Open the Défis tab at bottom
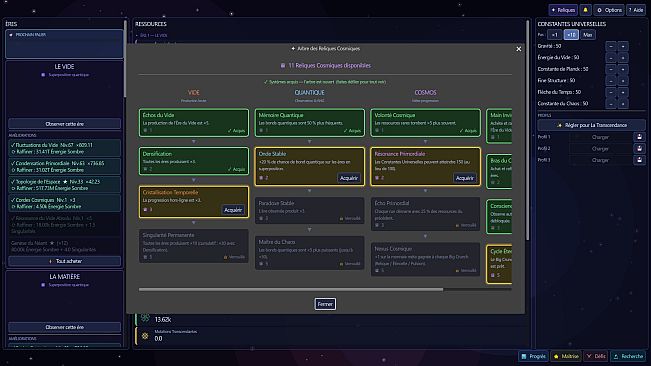The width and height of the screenshot is (651, 366). tap(596, 356)
